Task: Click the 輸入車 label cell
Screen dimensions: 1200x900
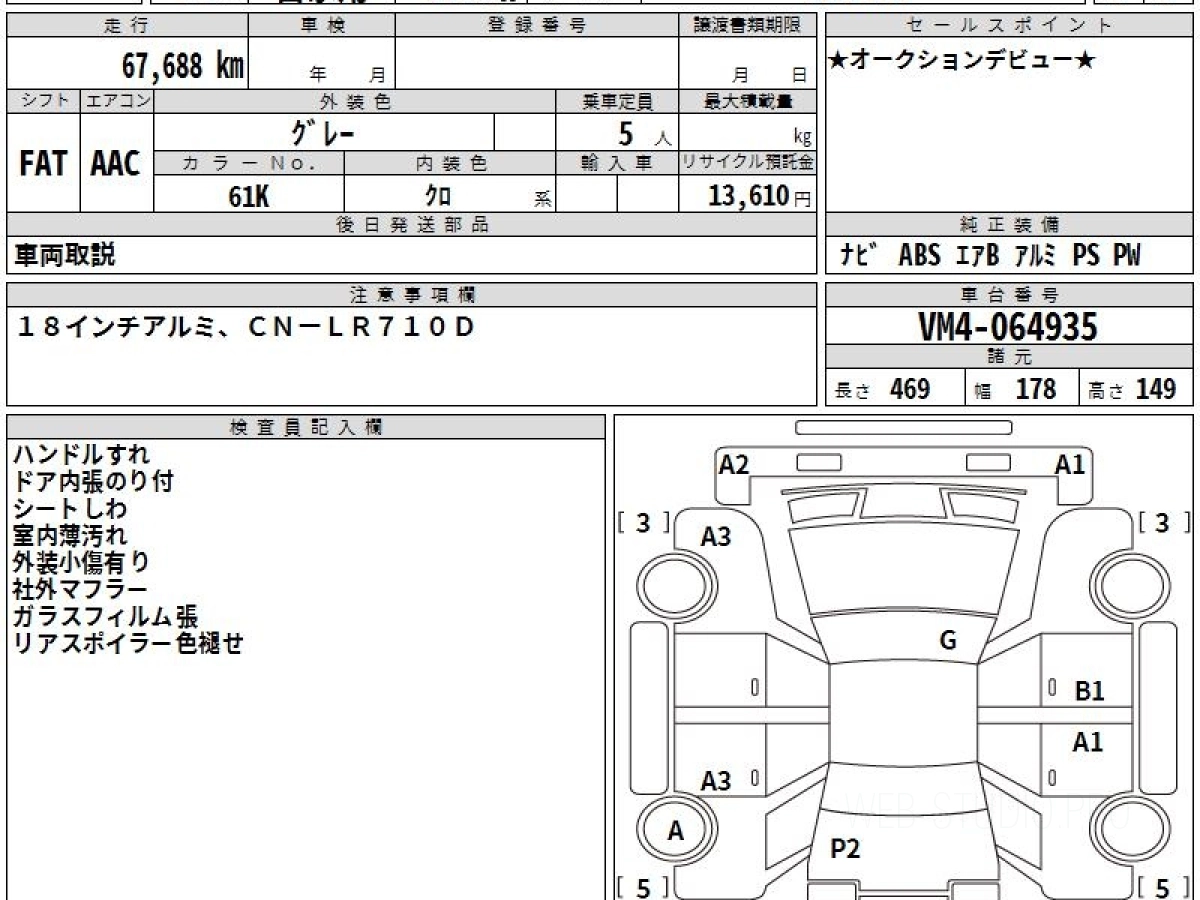Action: coord(617,163)
